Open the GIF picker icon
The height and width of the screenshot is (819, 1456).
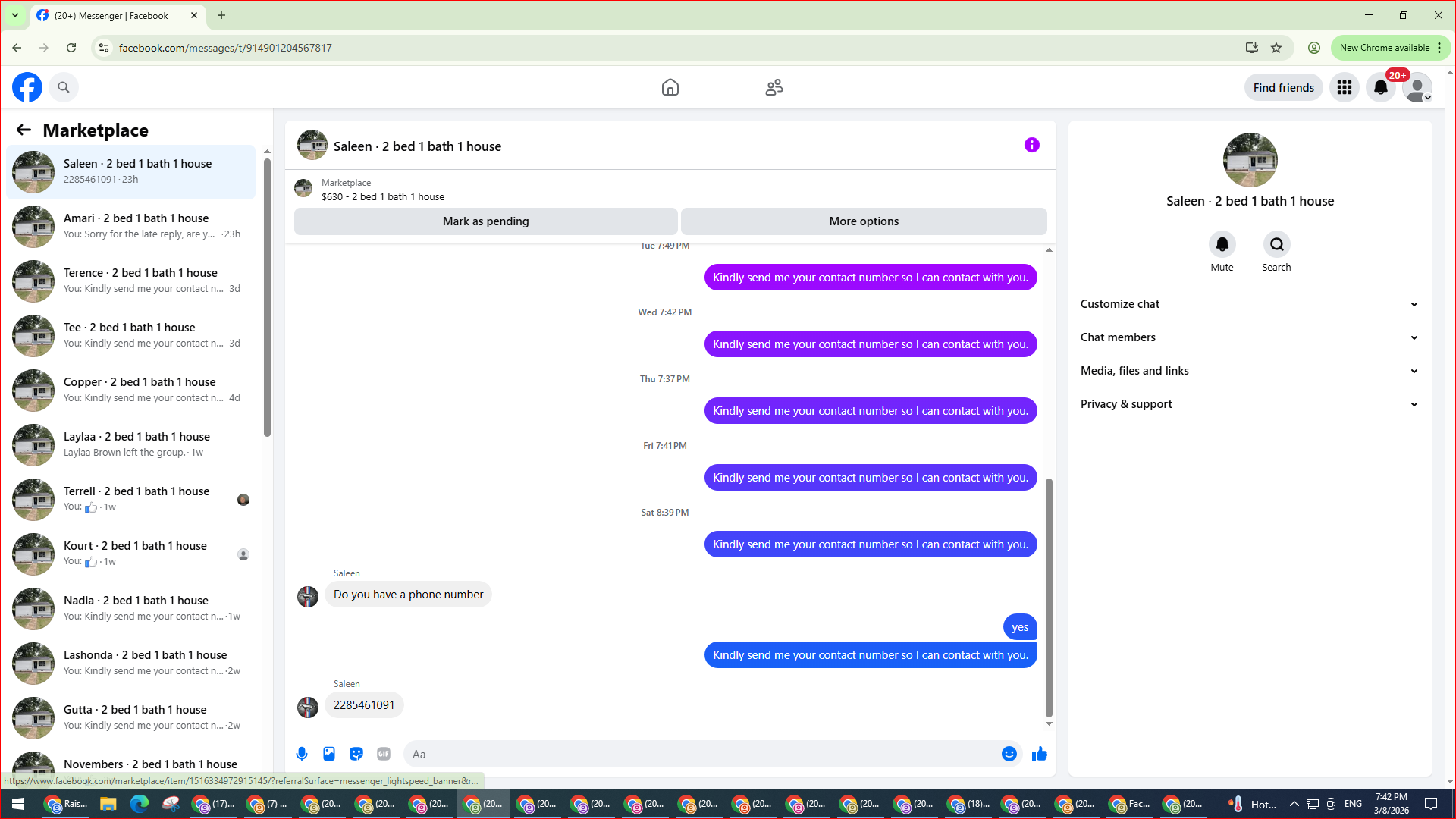[x=384, y=754]
